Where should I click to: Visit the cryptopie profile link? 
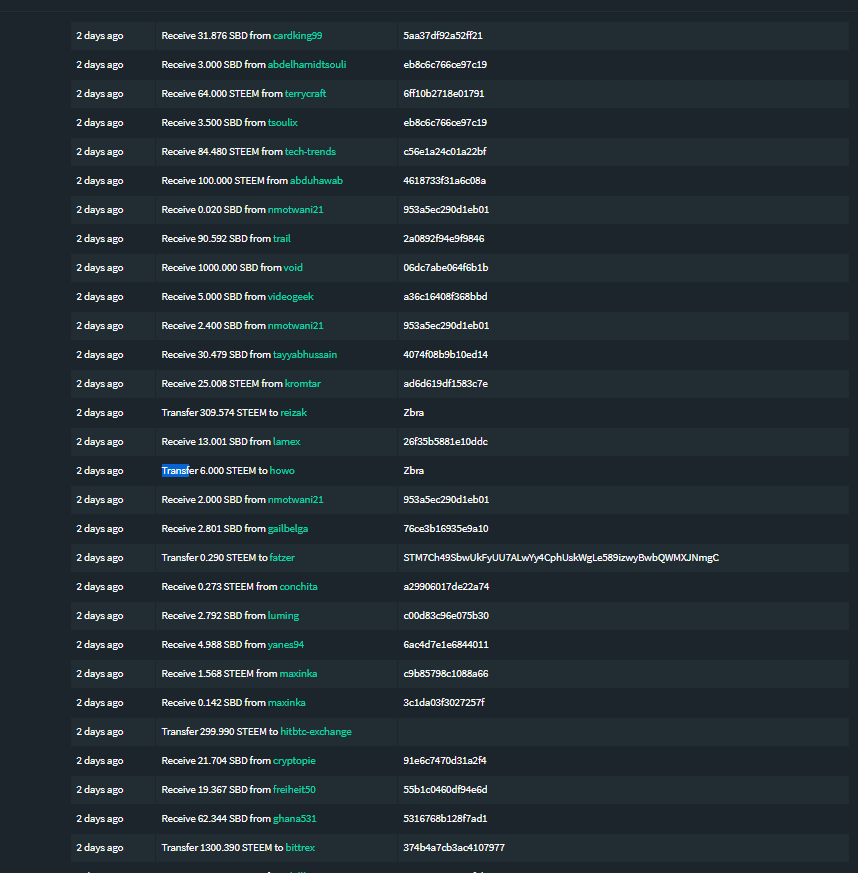295,760
